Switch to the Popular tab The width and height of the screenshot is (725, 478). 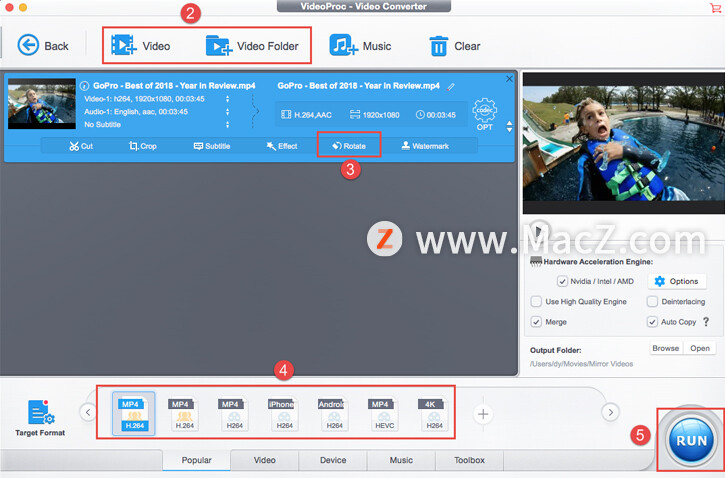tap(197, 460)
